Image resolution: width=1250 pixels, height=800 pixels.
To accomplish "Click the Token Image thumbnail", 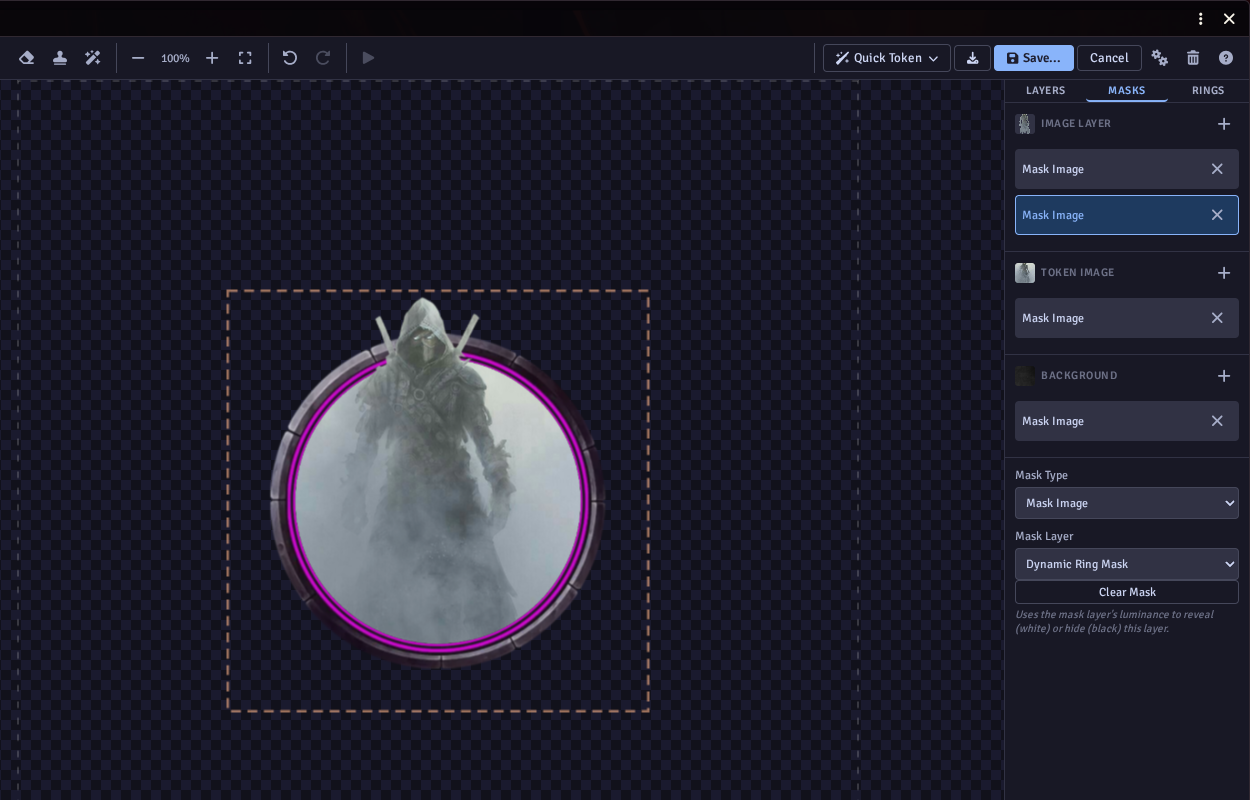I will coord(1025,273).
